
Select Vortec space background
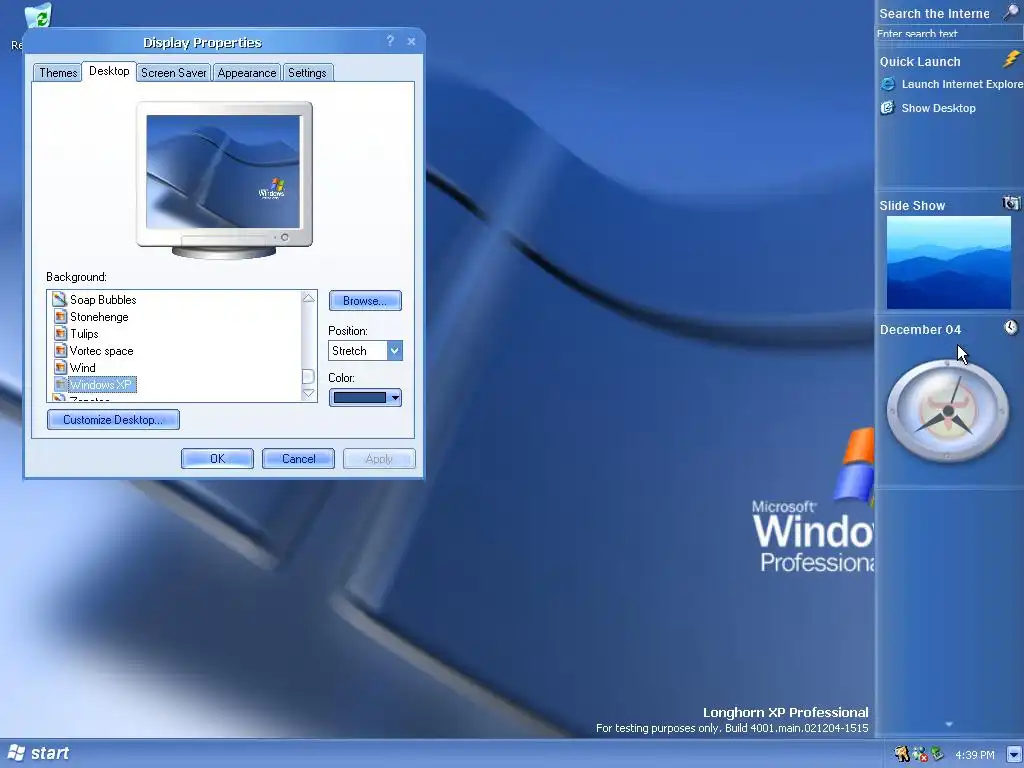click(x=101, y=351)
